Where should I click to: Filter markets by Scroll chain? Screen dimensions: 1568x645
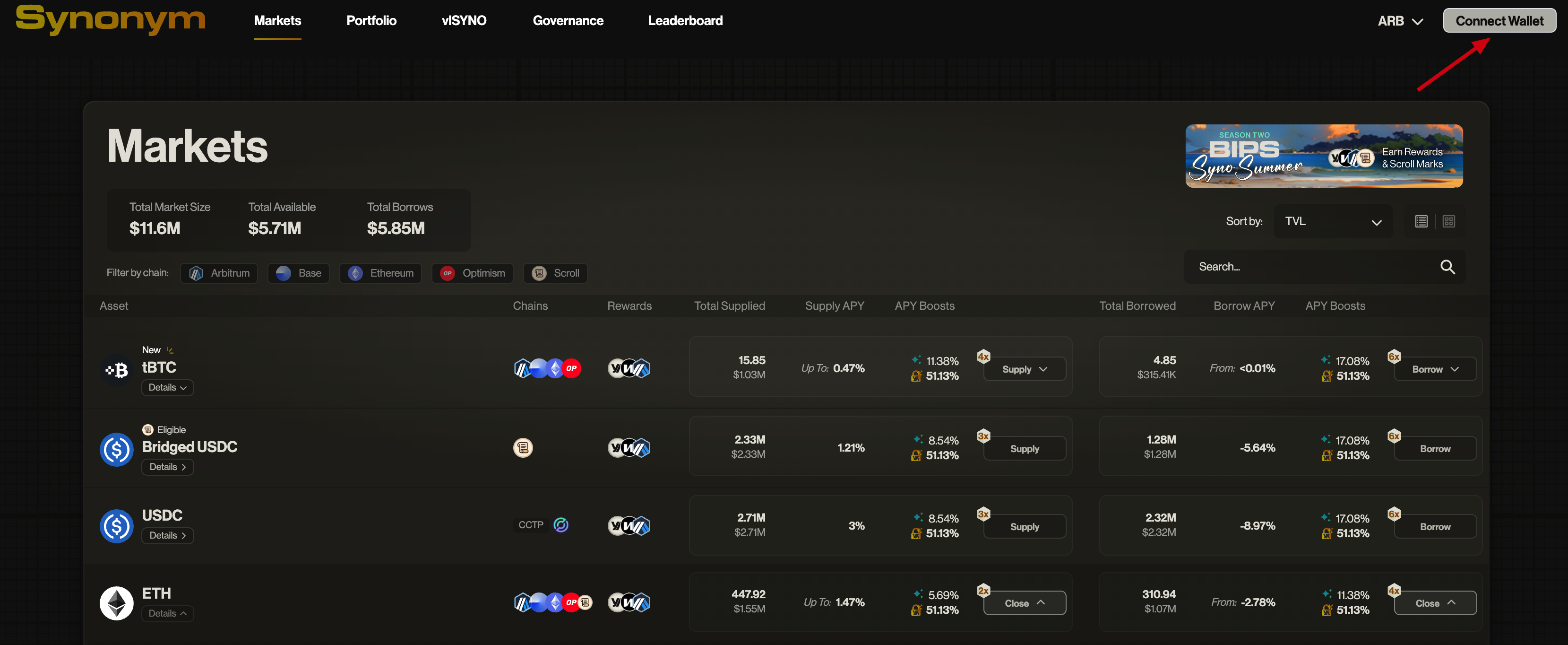pyautogui.click(x=555, y=273)
